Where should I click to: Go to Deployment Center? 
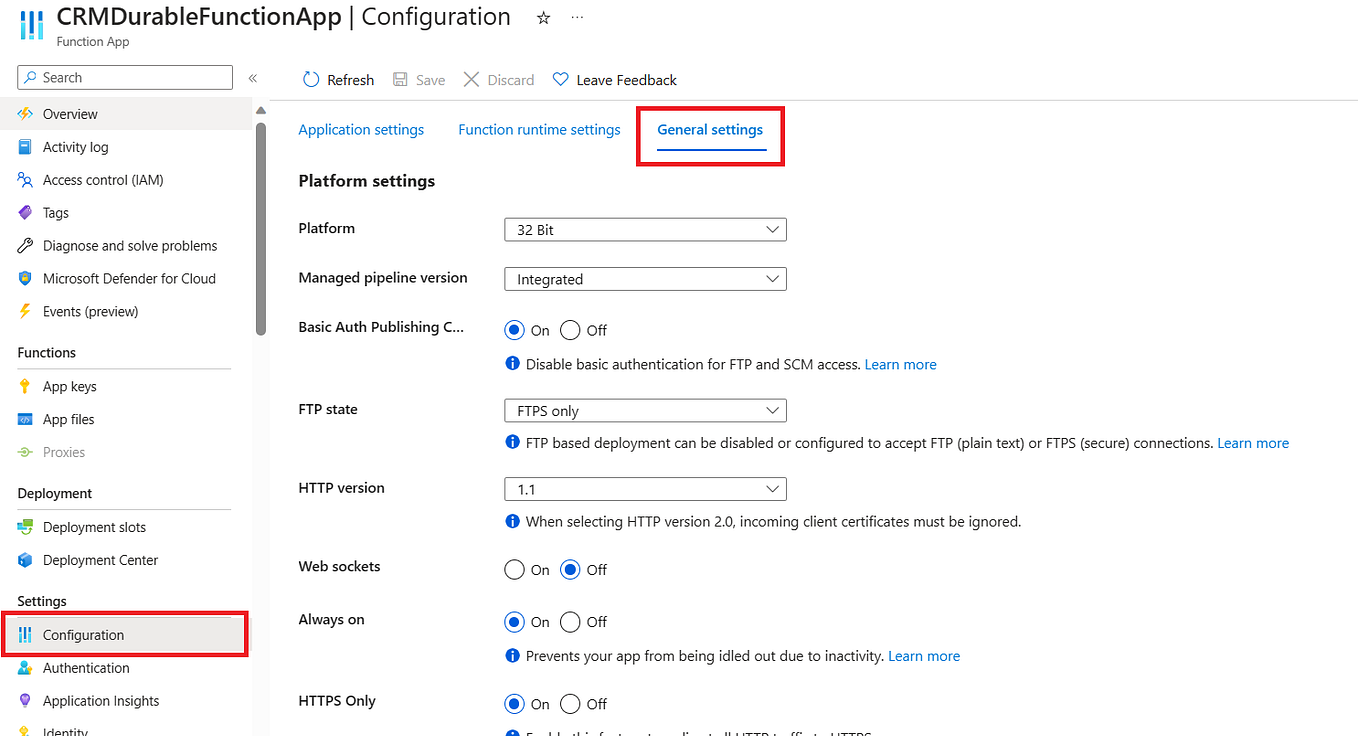[x=100, y=560]
